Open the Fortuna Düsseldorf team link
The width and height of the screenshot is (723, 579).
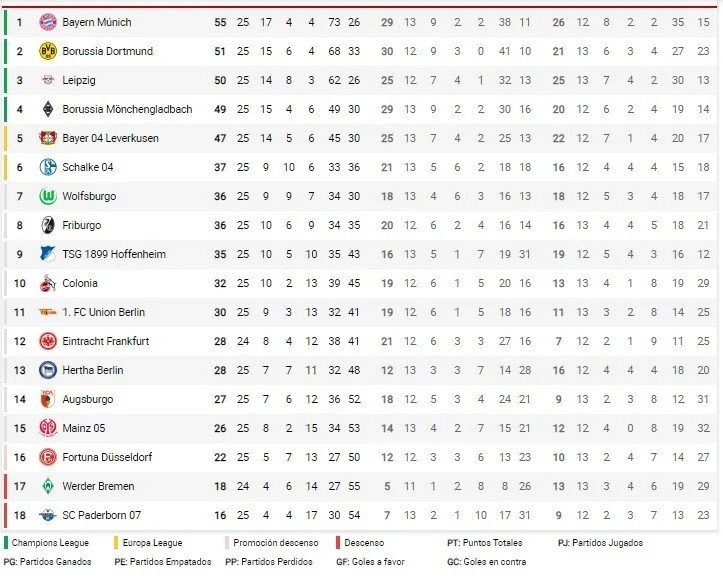pos(107,457)
